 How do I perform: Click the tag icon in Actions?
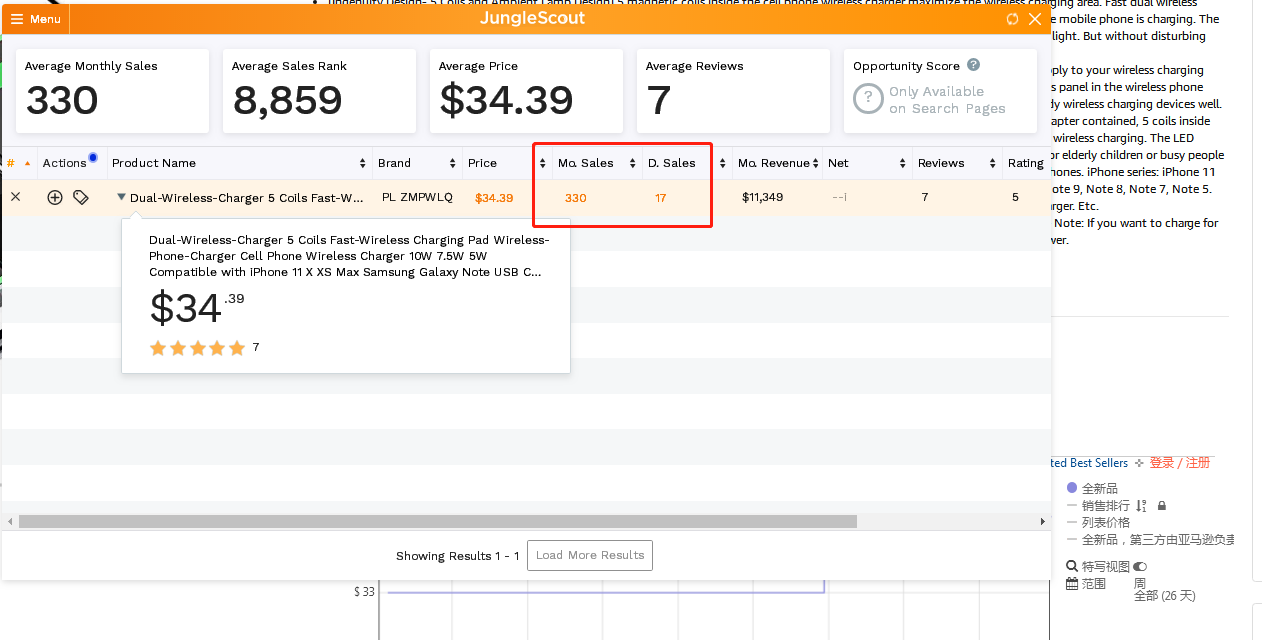81,198
